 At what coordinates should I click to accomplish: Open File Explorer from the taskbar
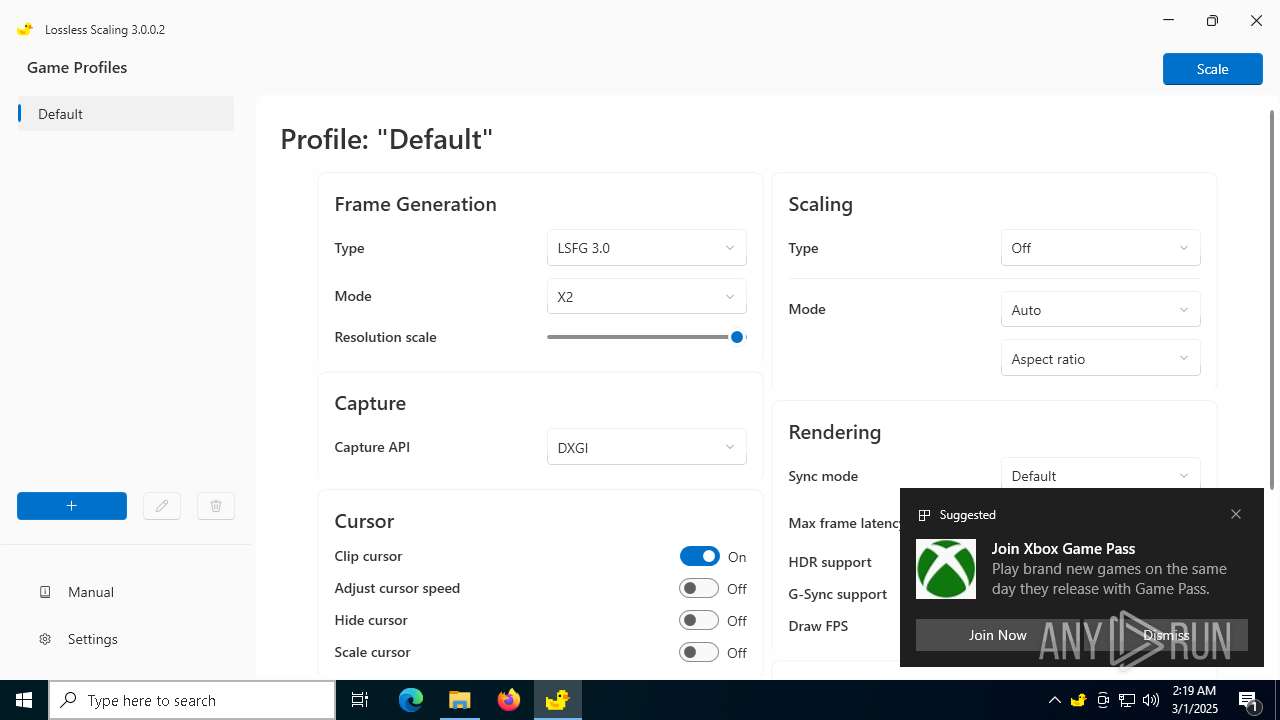[x=460, y=700]
